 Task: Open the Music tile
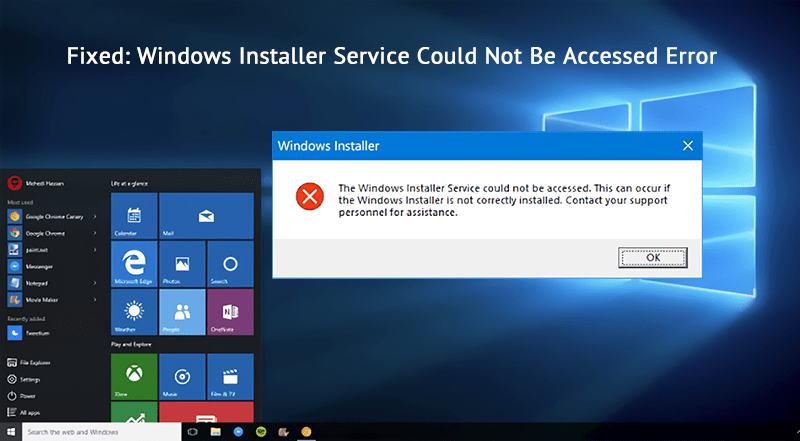(x=182, y=377)
